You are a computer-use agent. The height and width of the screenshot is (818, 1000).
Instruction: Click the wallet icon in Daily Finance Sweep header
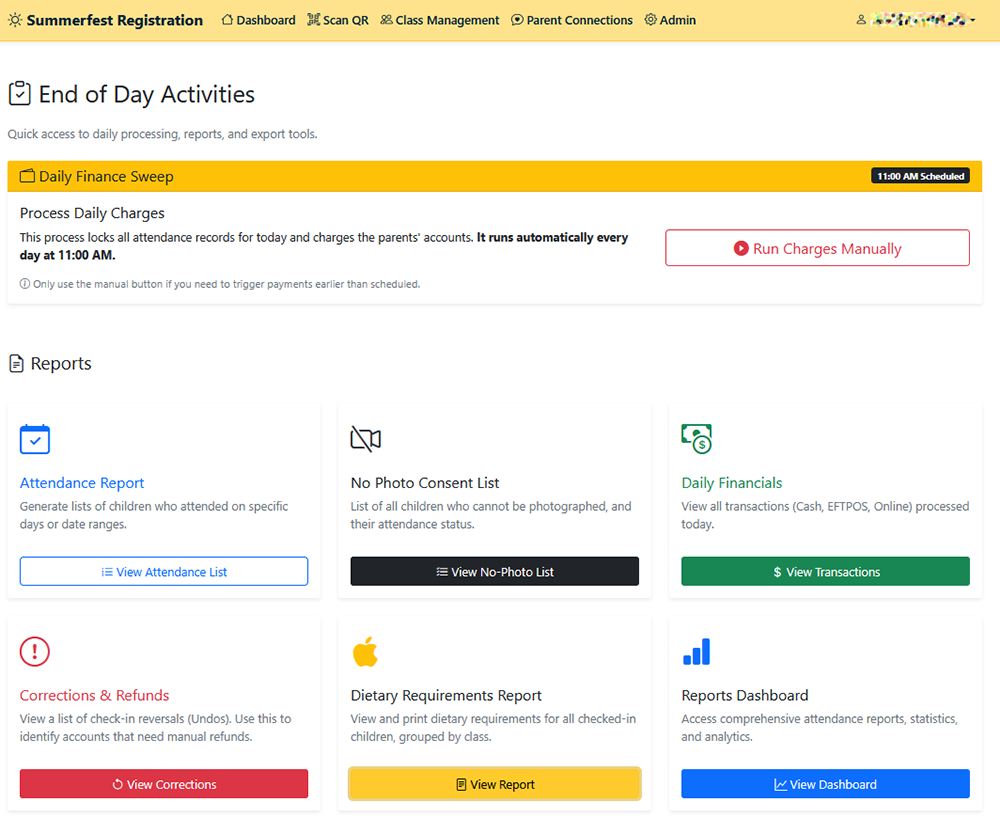tap(27, 176)
